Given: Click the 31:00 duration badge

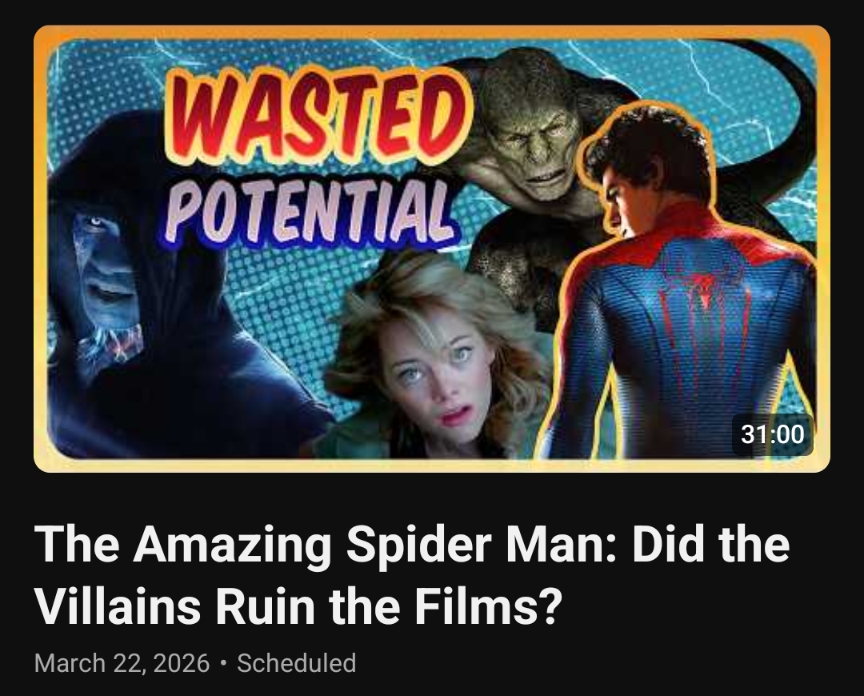Looking at the screenshot, I should 773,434.
